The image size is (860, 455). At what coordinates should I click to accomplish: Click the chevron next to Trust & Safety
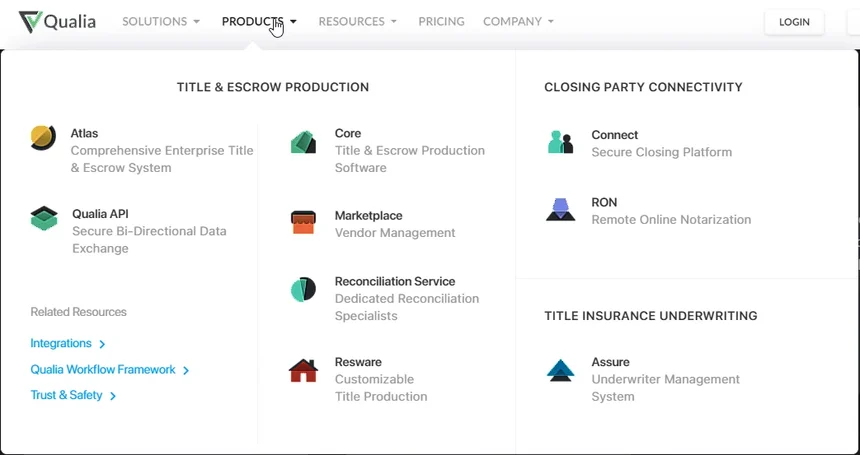point(113,396)
